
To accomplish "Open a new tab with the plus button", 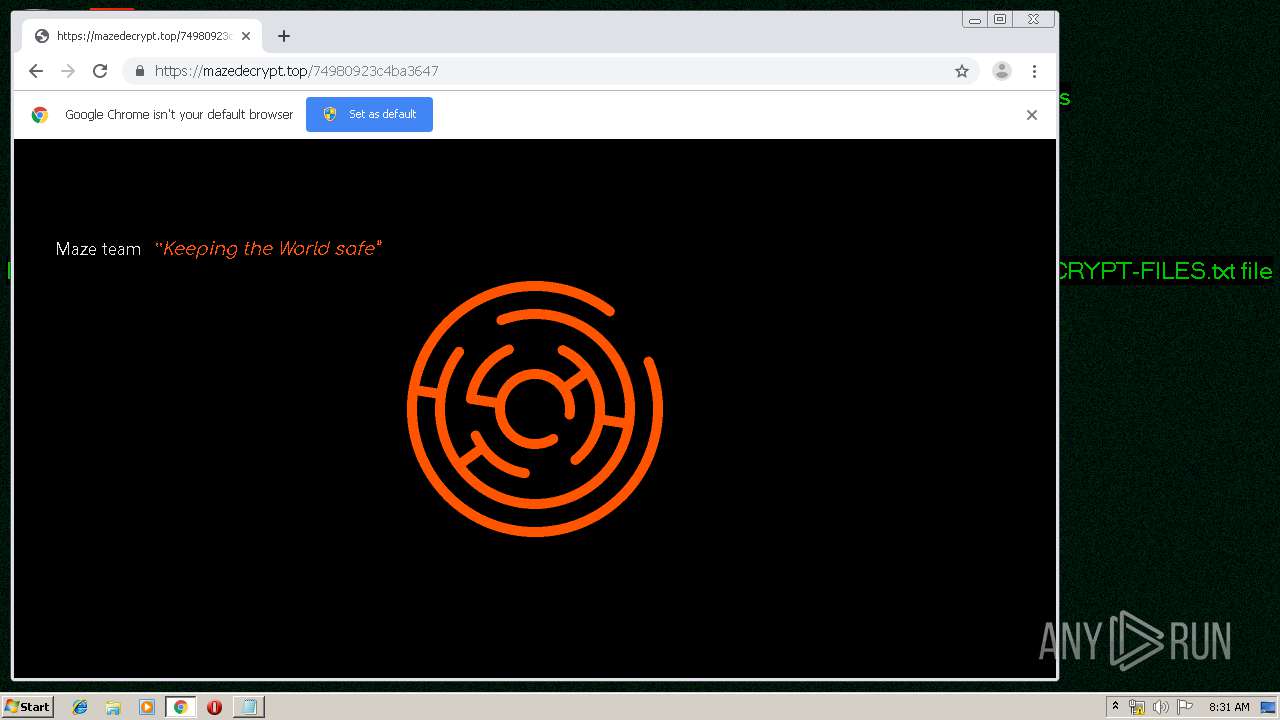I will tap(284, 36).
